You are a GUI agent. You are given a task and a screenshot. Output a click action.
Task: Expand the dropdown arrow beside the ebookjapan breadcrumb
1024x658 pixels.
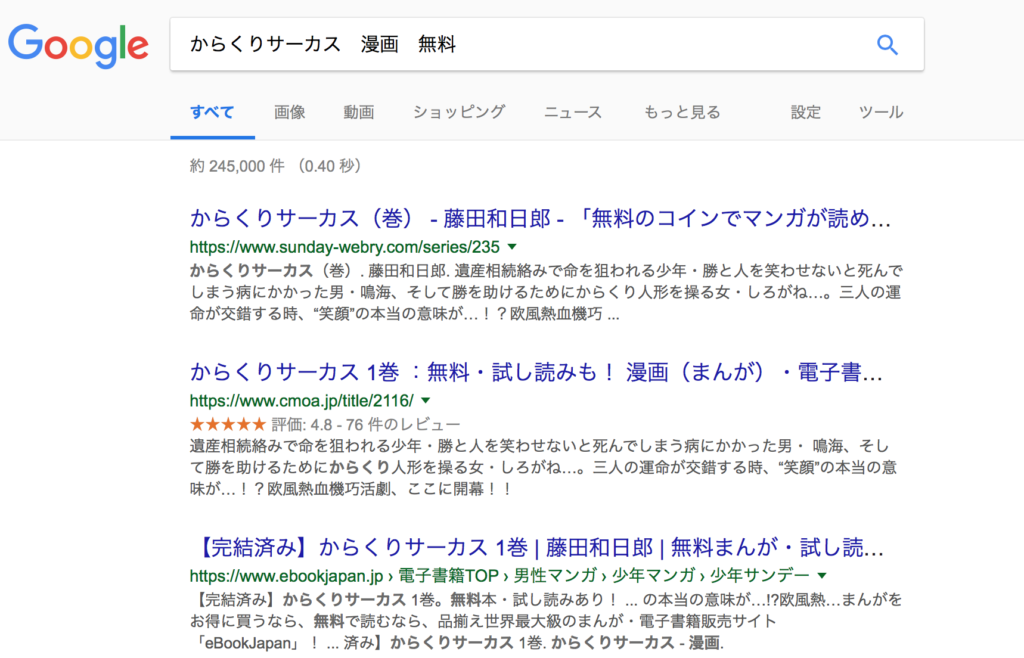point(822,575)
